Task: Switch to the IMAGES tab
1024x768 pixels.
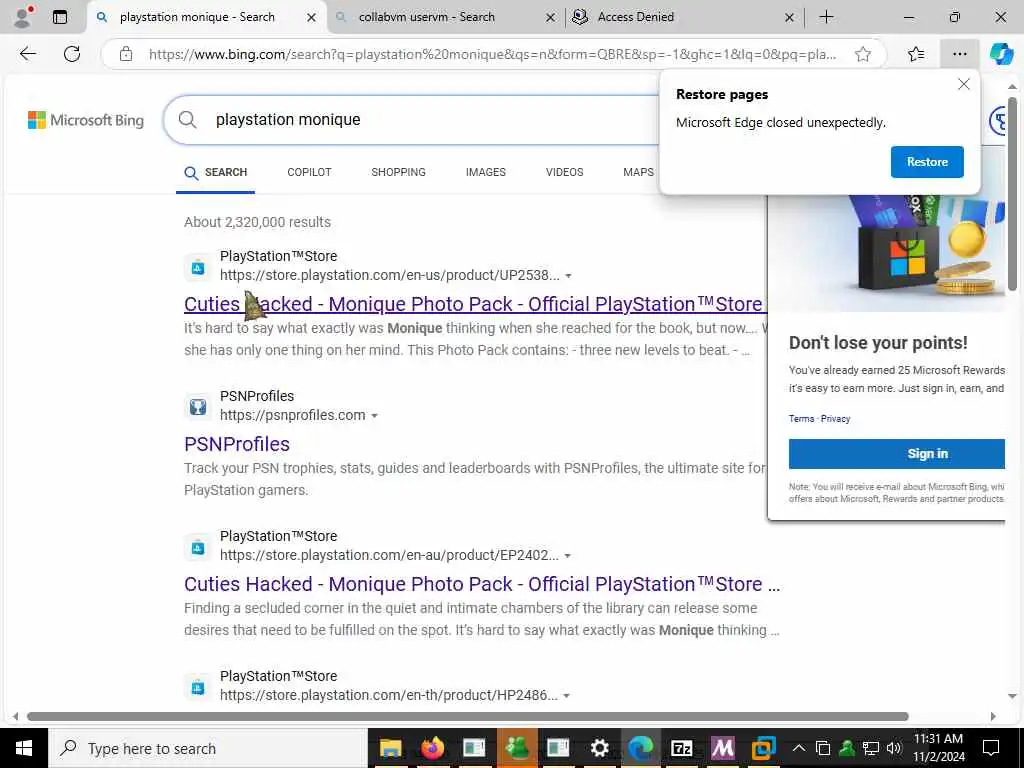Action: pyautogui.click(x=486, y=172)
